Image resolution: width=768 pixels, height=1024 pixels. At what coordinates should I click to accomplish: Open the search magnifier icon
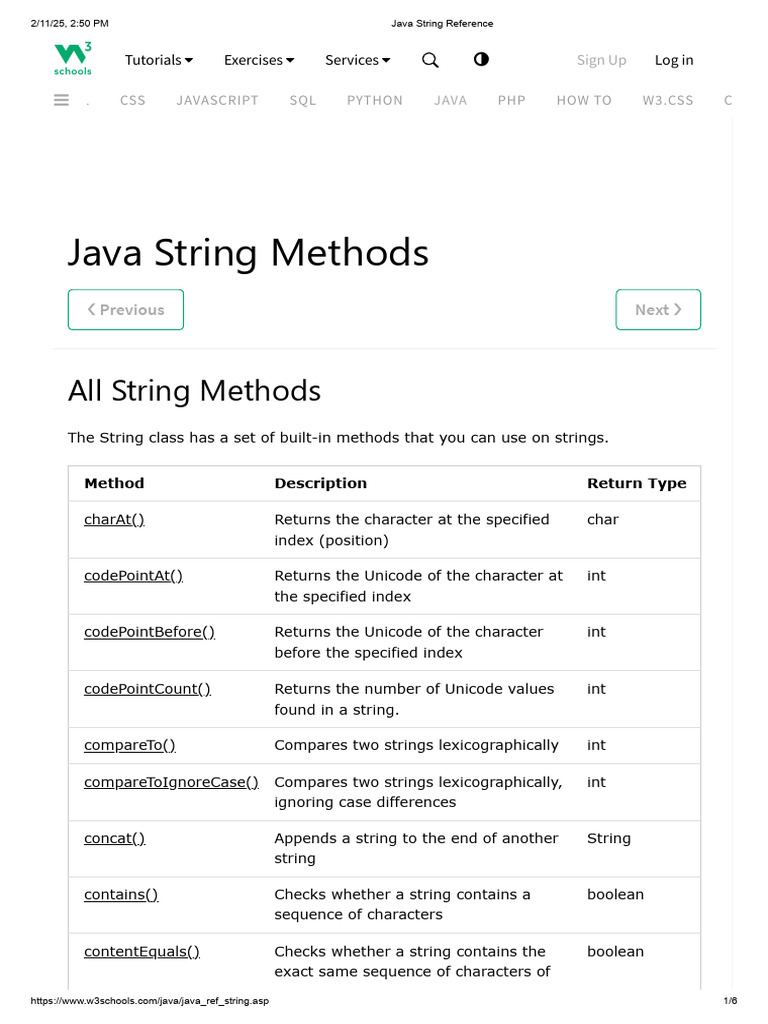[x=430, y=60]
